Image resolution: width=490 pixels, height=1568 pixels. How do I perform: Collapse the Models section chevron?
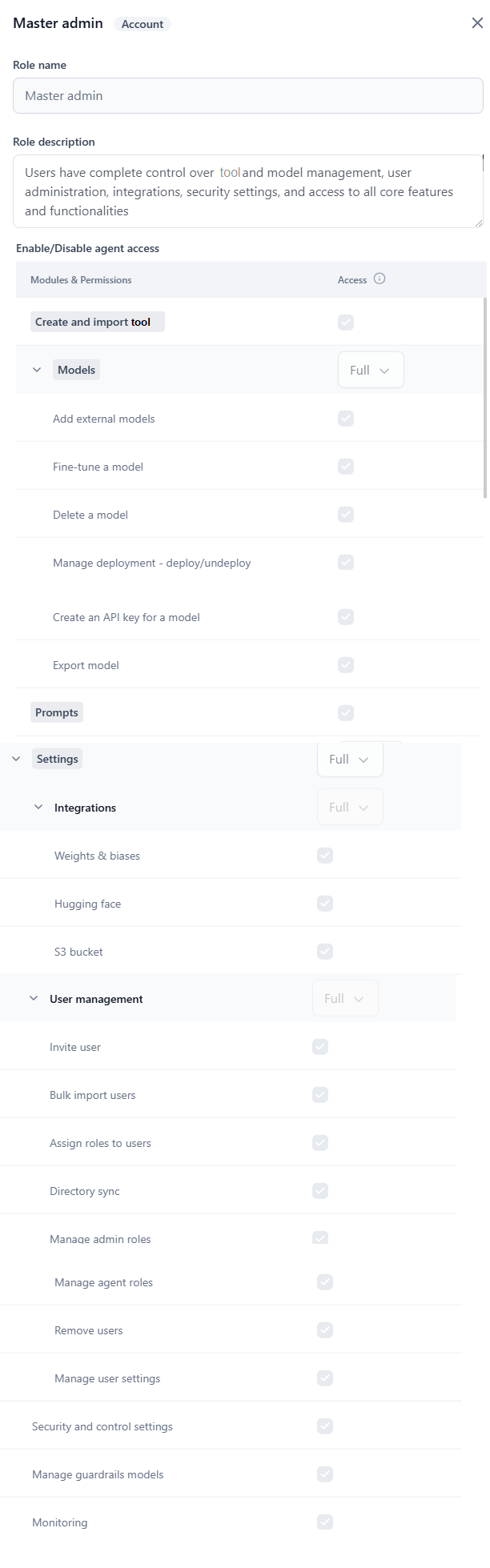click(x=37, y=370)
